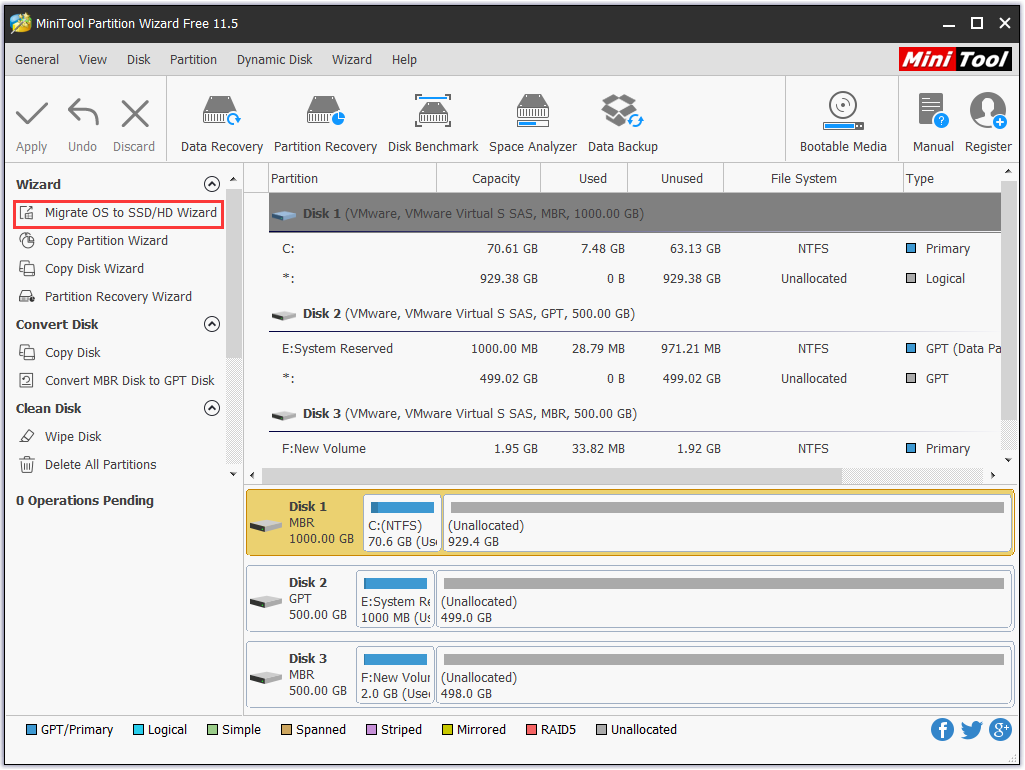Launch Copy Partition Wizard

coord(106,241)
